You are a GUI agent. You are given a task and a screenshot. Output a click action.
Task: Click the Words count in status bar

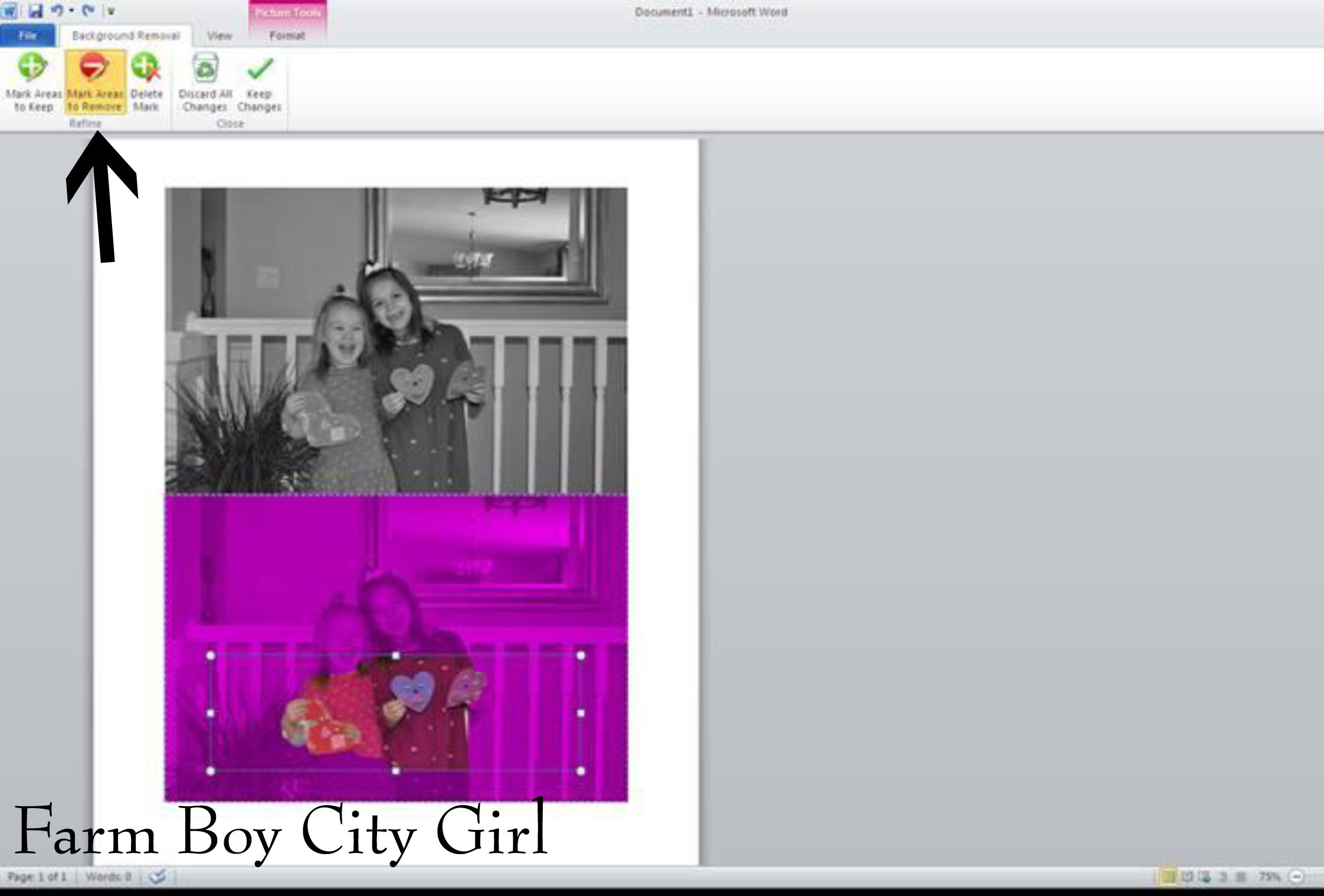108,877
